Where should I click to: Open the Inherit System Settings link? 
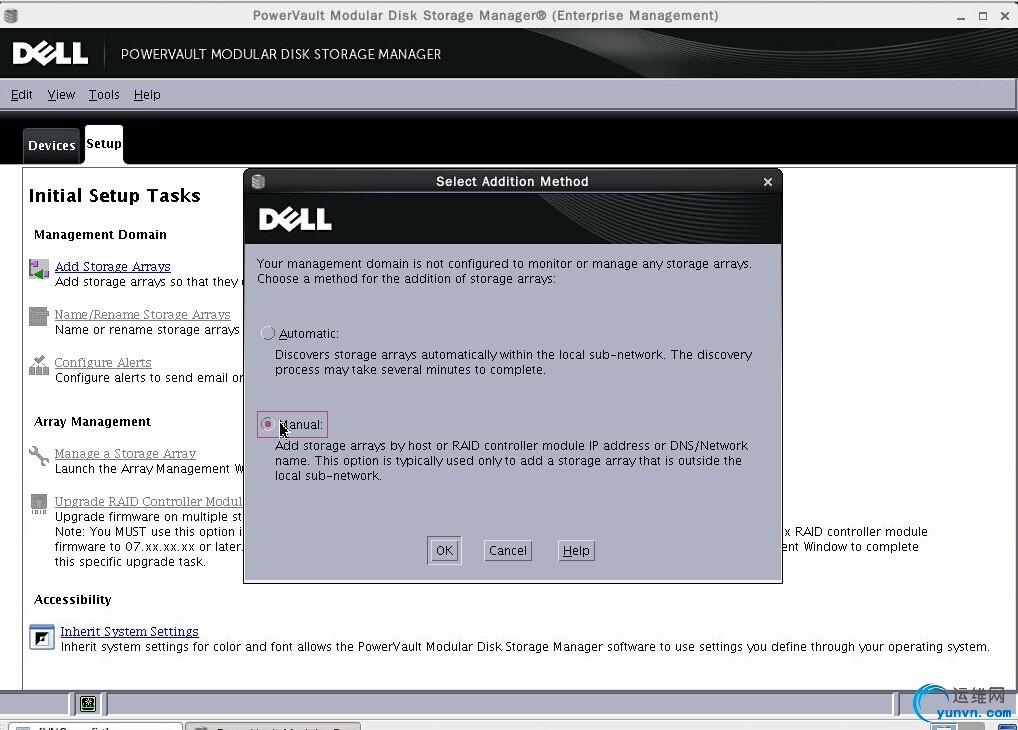(129, 631)
